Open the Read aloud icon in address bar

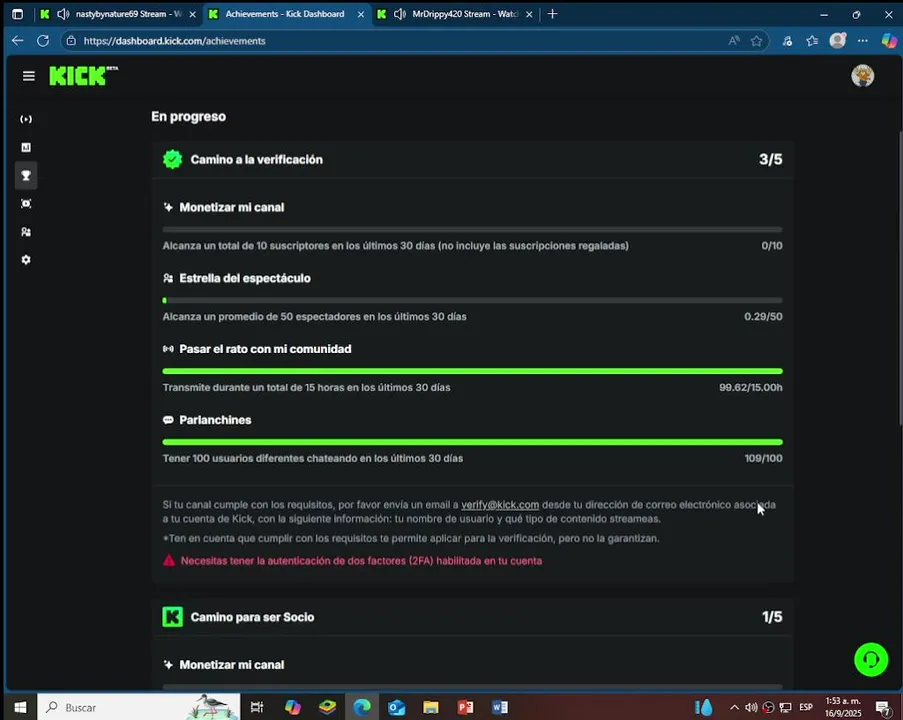(733, 41)
